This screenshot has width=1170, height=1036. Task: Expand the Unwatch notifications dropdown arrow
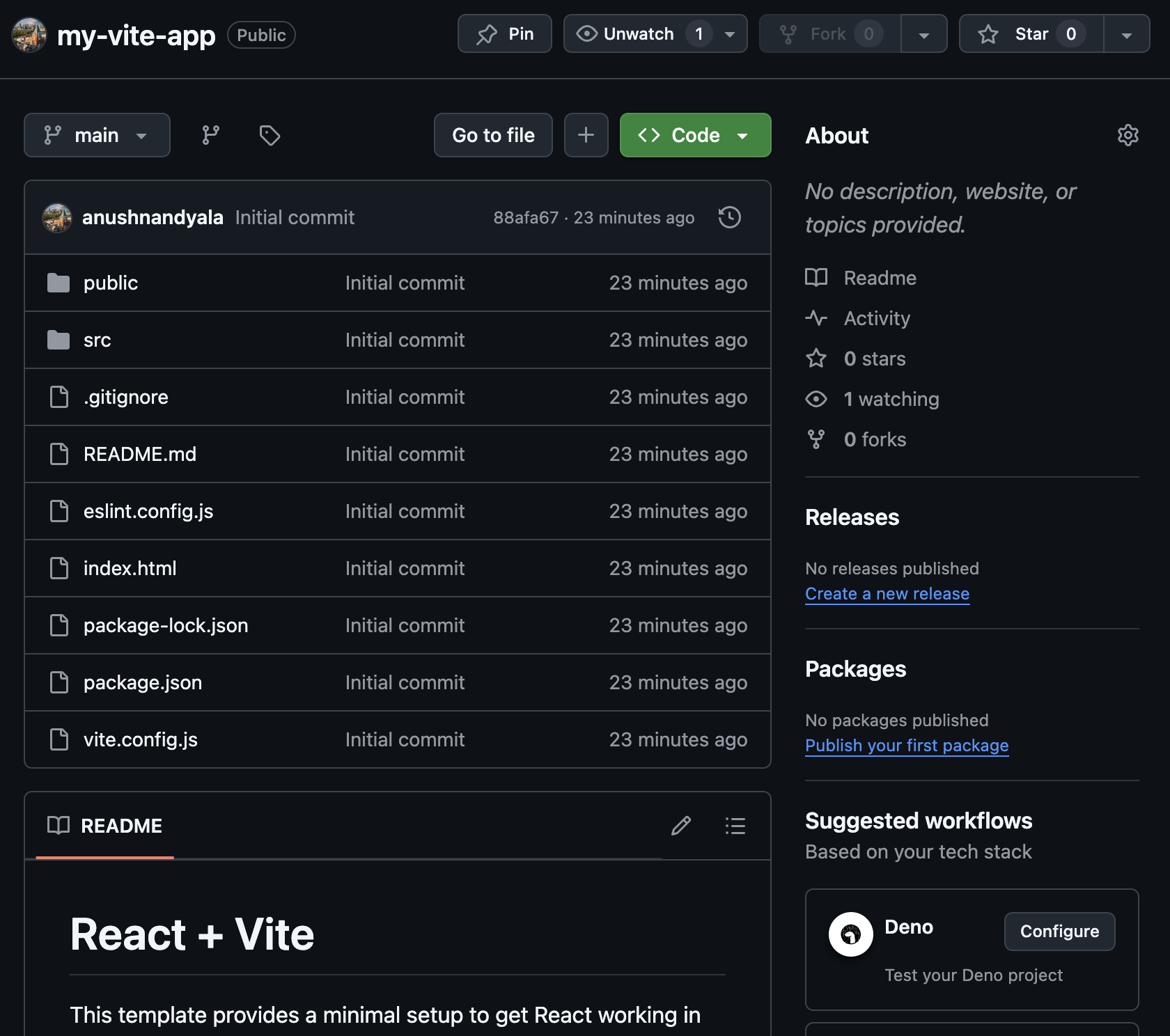pos(730,34)
